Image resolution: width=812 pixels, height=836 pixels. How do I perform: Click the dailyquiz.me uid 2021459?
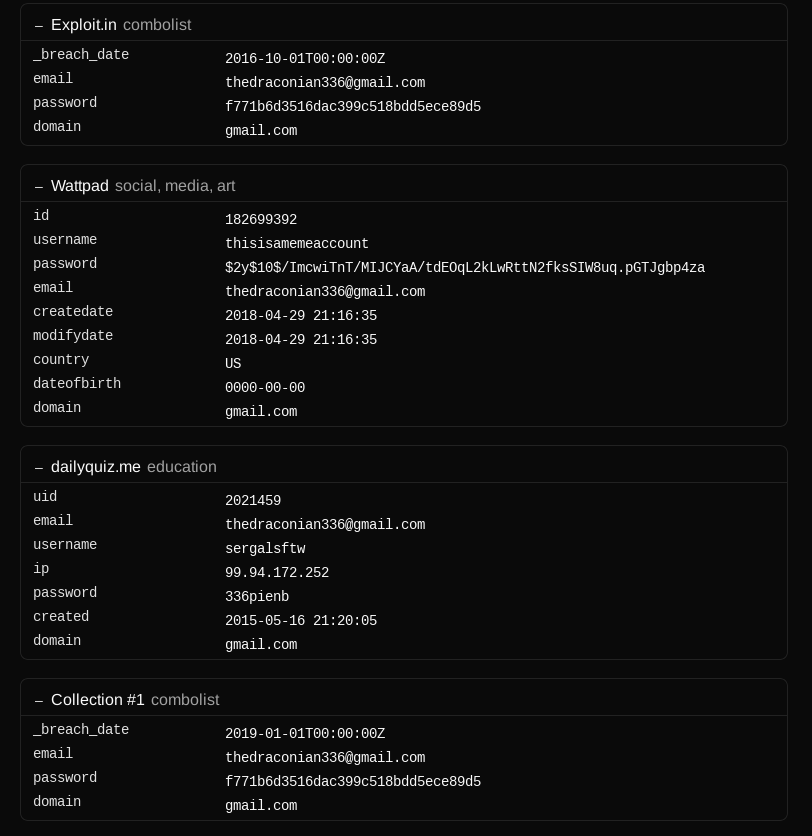(x=253, y=501)
